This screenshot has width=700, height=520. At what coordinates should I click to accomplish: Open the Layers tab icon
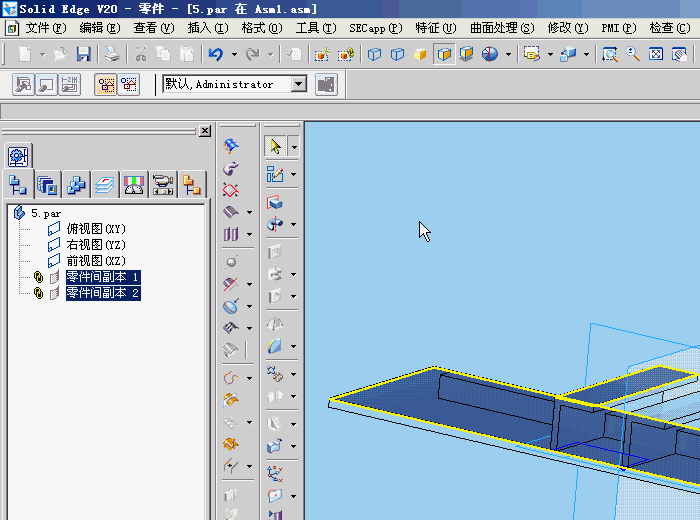click(105, 185)
